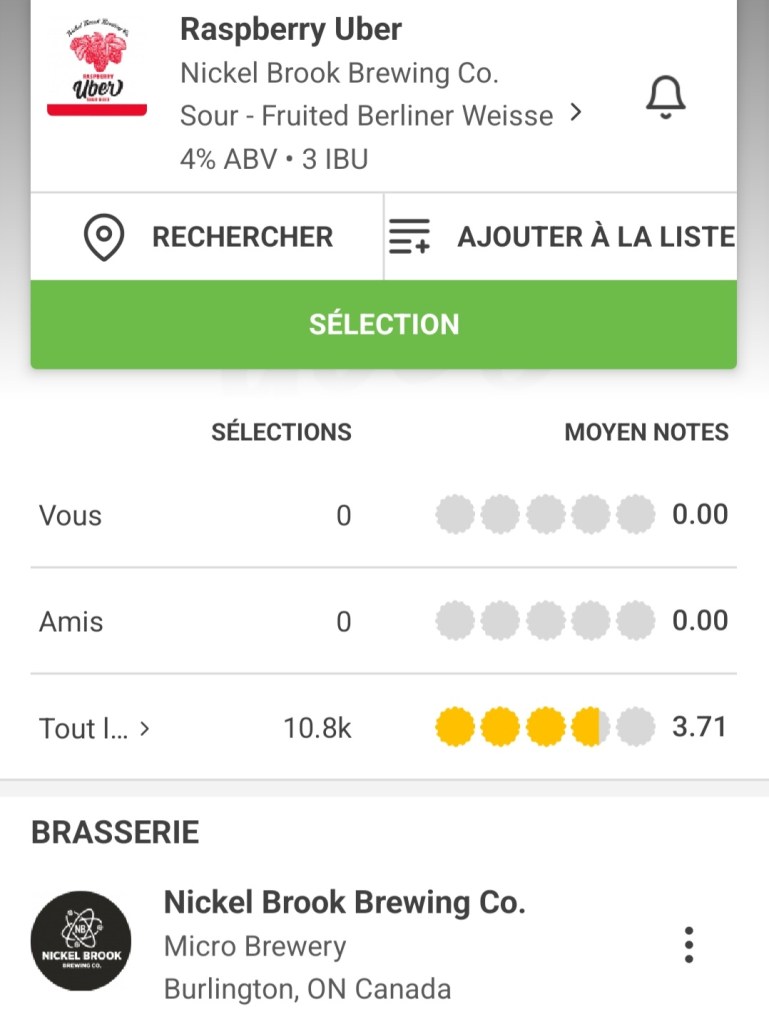
Task: Expand the Sour - Fruited Berliner Weisse style chevron
Action: (575, 114)
